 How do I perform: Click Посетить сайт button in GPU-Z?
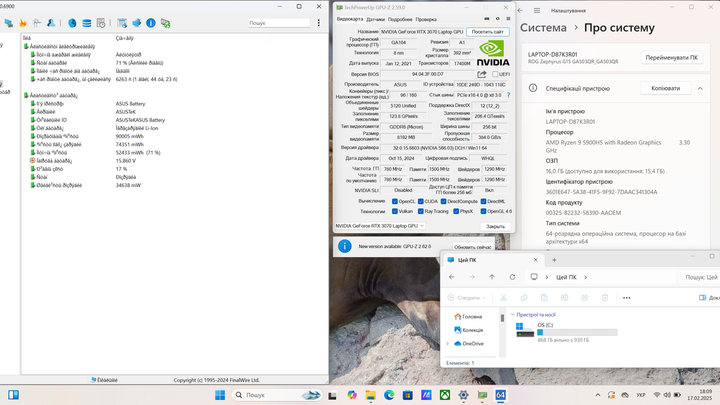488,32
